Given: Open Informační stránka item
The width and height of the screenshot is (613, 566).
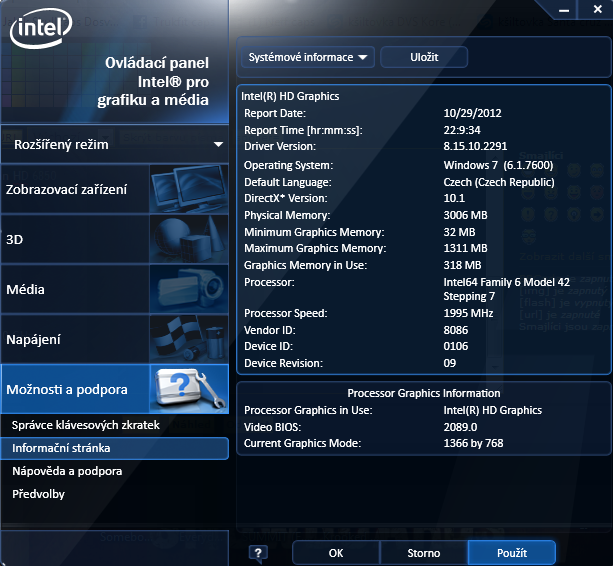Looking at the screenshot, I should (x=115, y=448).
